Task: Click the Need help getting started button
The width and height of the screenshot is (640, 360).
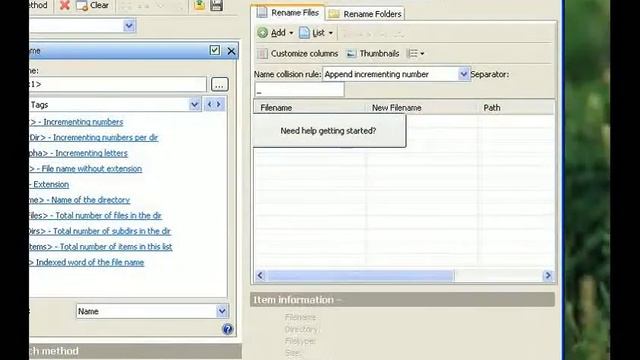Action: (x=329, y=131)
